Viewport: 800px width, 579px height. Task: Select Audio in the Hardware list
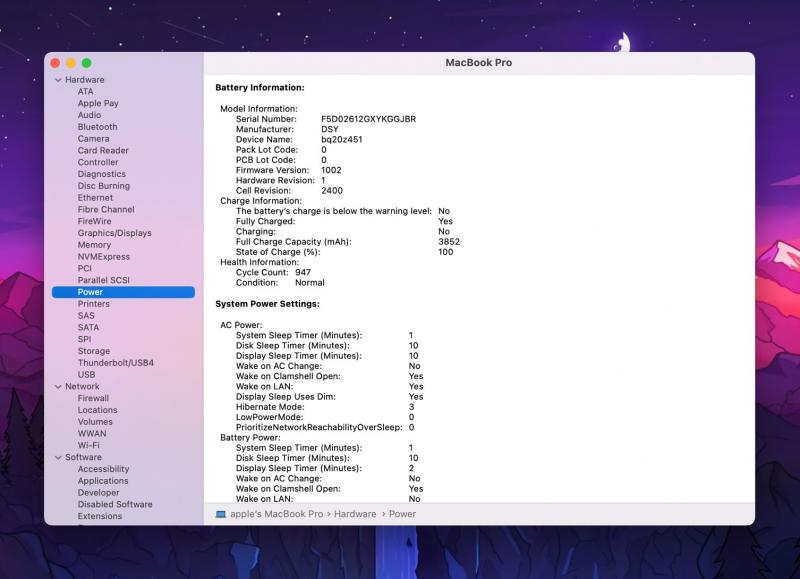89,115
